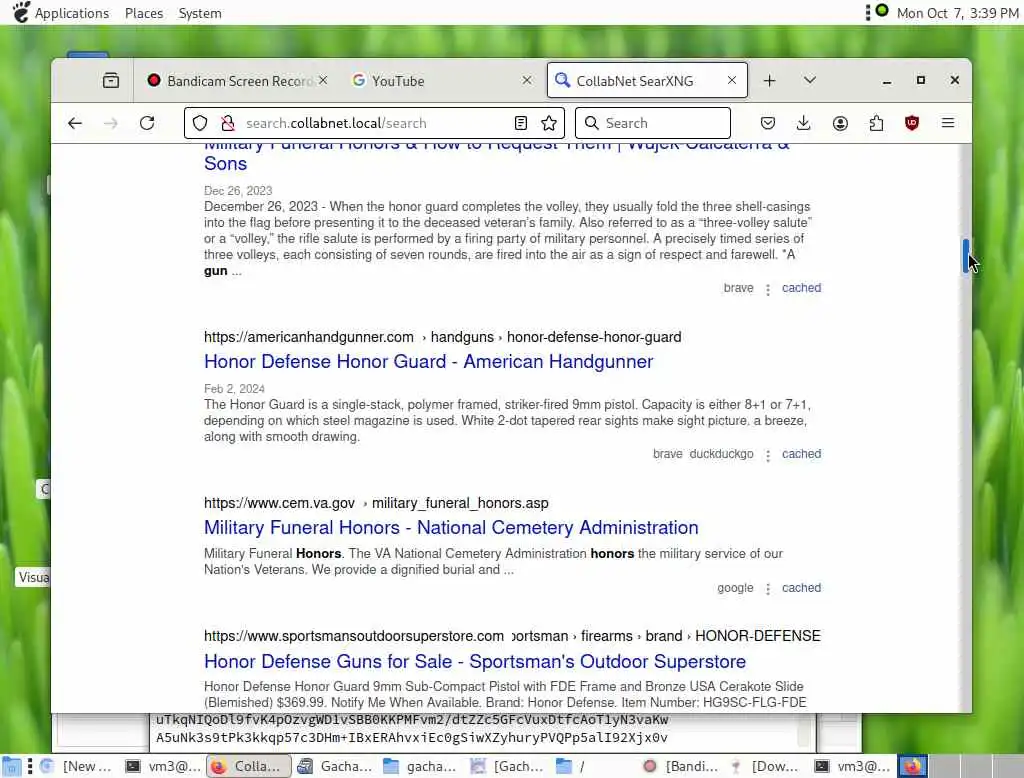Click the page vertical scrollbar thumb
Screen dimensions: 1024x778
965,255
